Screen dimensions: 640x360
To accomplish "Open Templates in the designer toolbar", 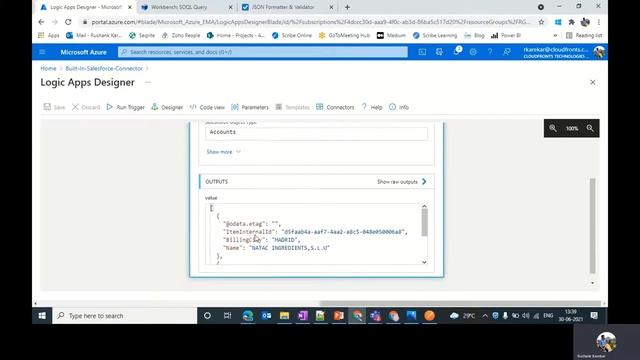I will tap(292, 107).
